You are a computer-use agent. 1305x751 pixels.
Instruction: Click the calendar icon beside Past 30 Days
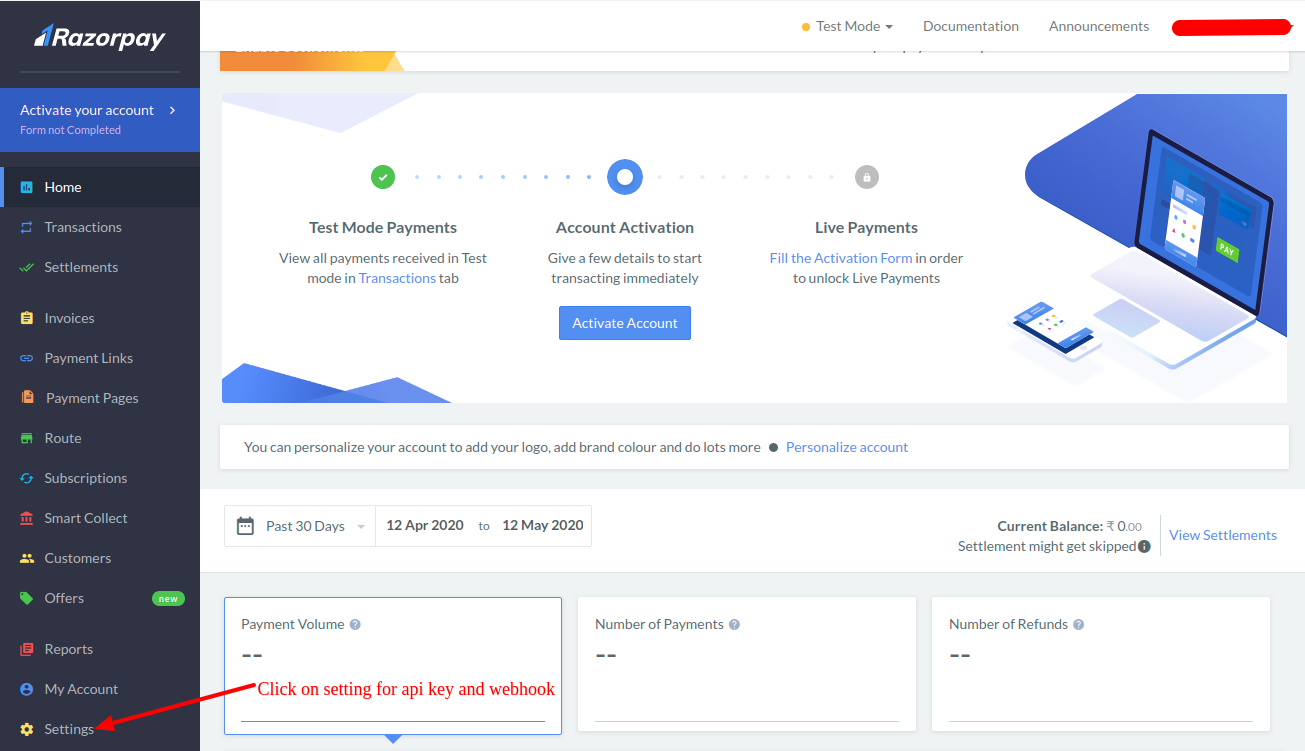point(245,526)
